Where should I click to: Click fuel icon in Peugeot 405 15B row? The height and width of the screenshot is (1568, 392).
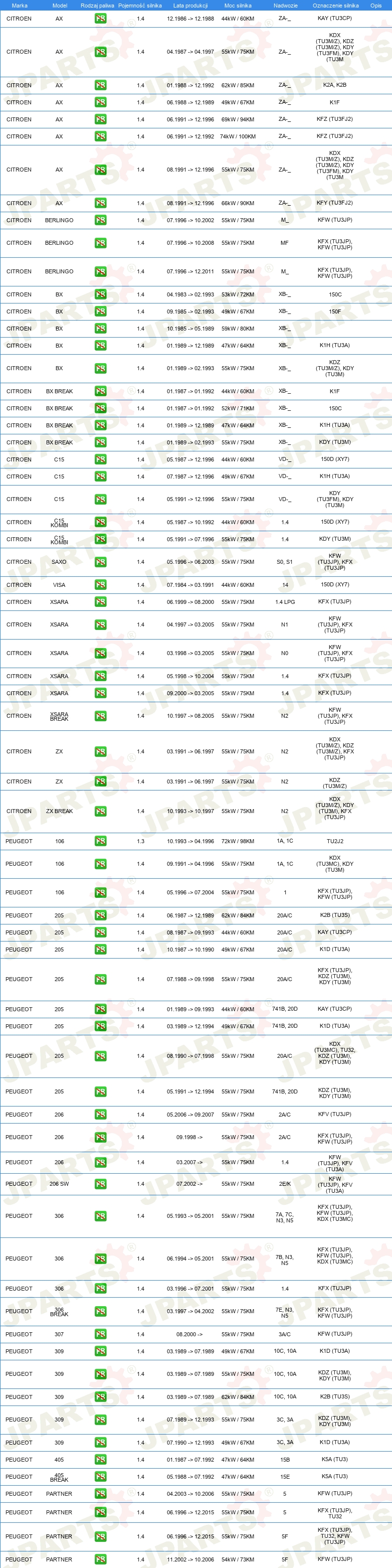[x=100, y=1460]
